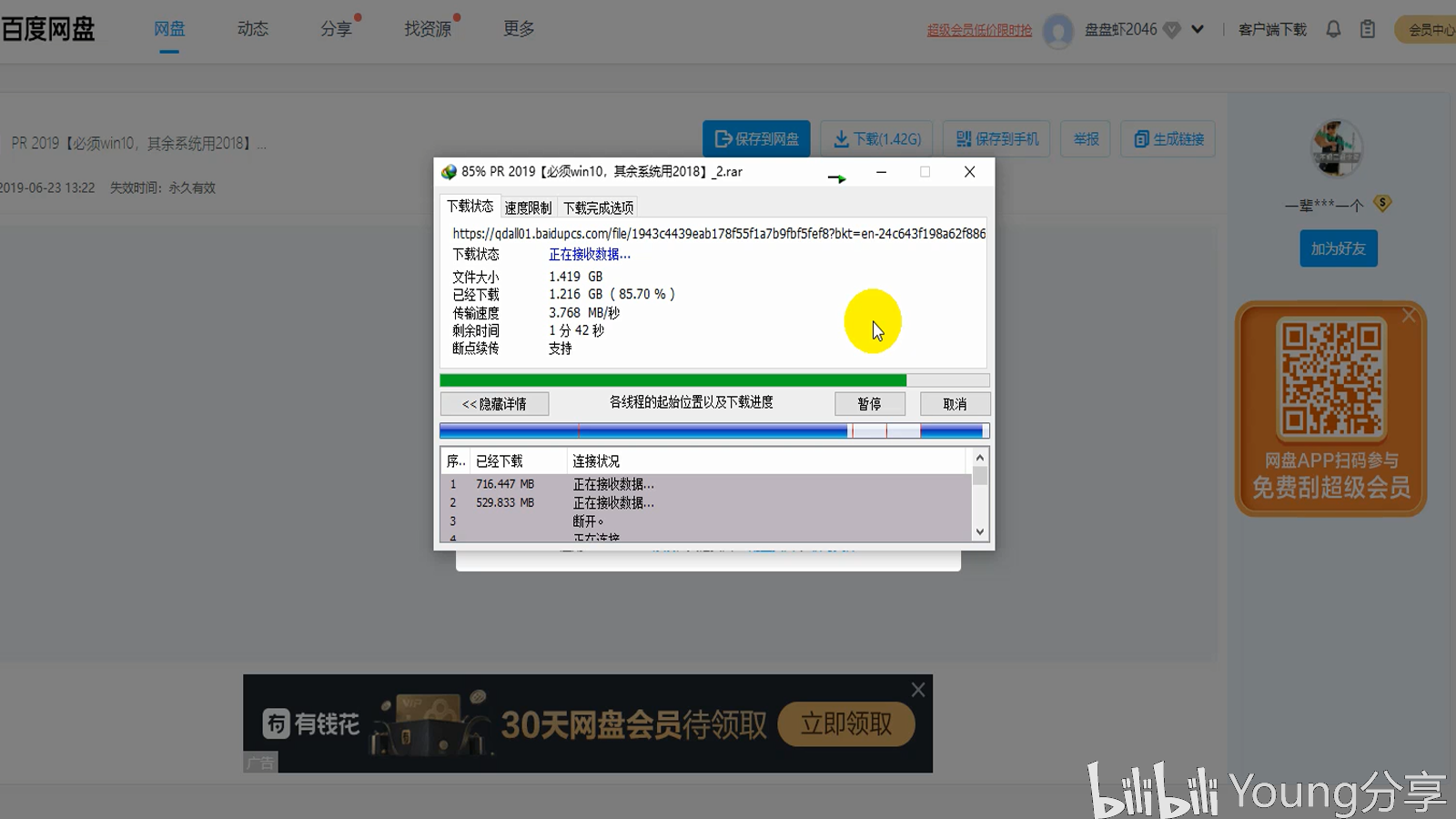Select the 保存到网盘 save icon

723,138
